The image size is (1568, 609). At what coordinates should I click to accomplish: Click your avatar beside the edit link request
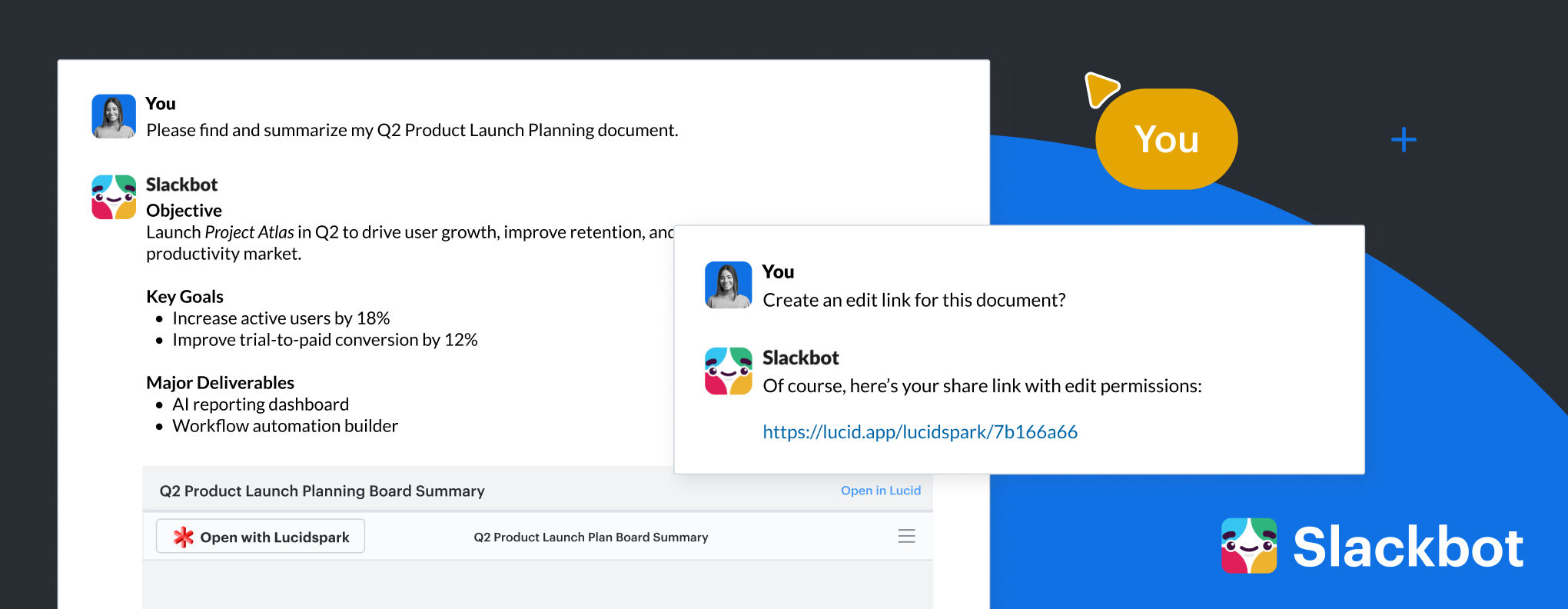728,285
